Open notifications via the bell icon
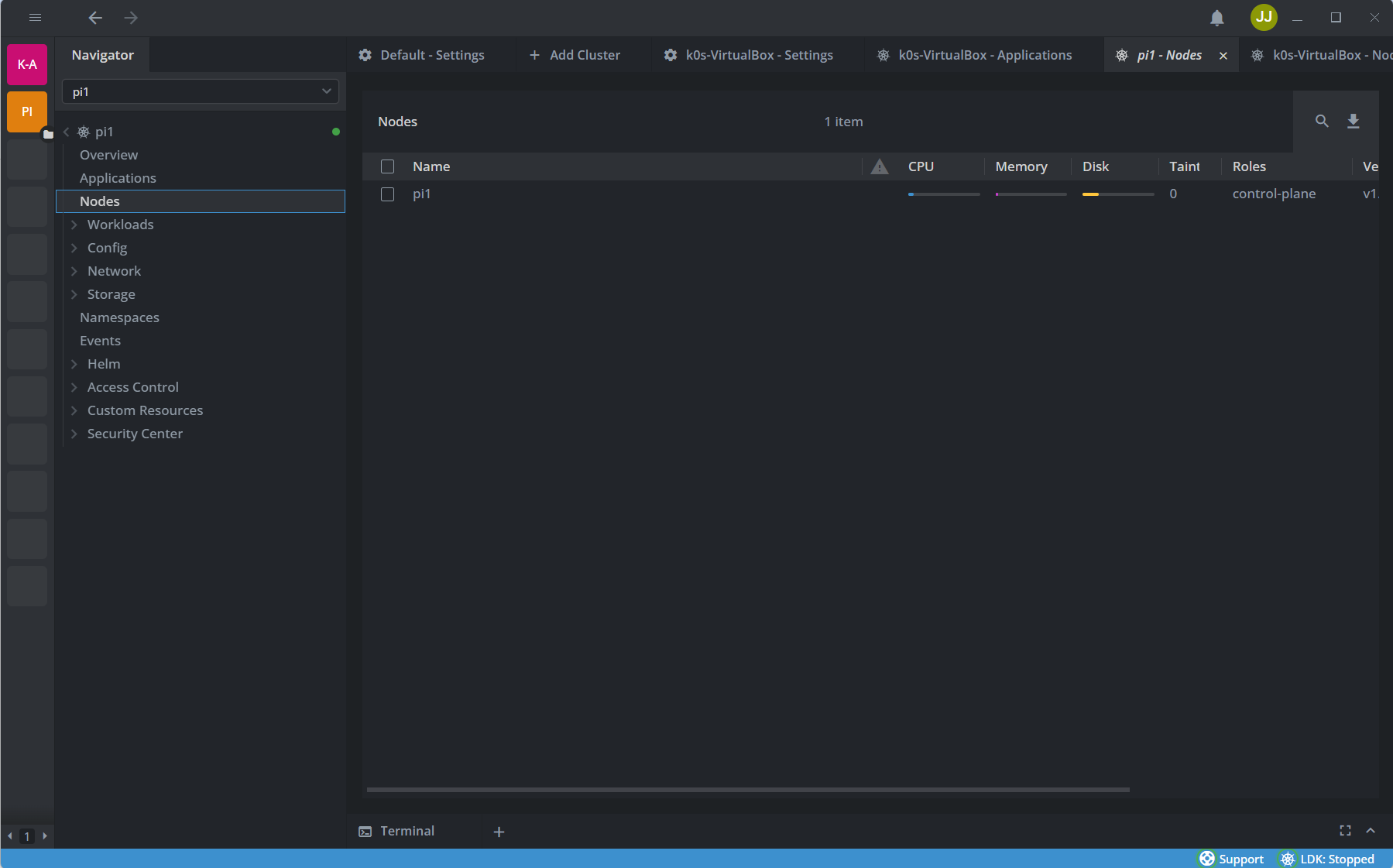The height and width of the screenshot is (868, 1393). (x=1216, y=17)
